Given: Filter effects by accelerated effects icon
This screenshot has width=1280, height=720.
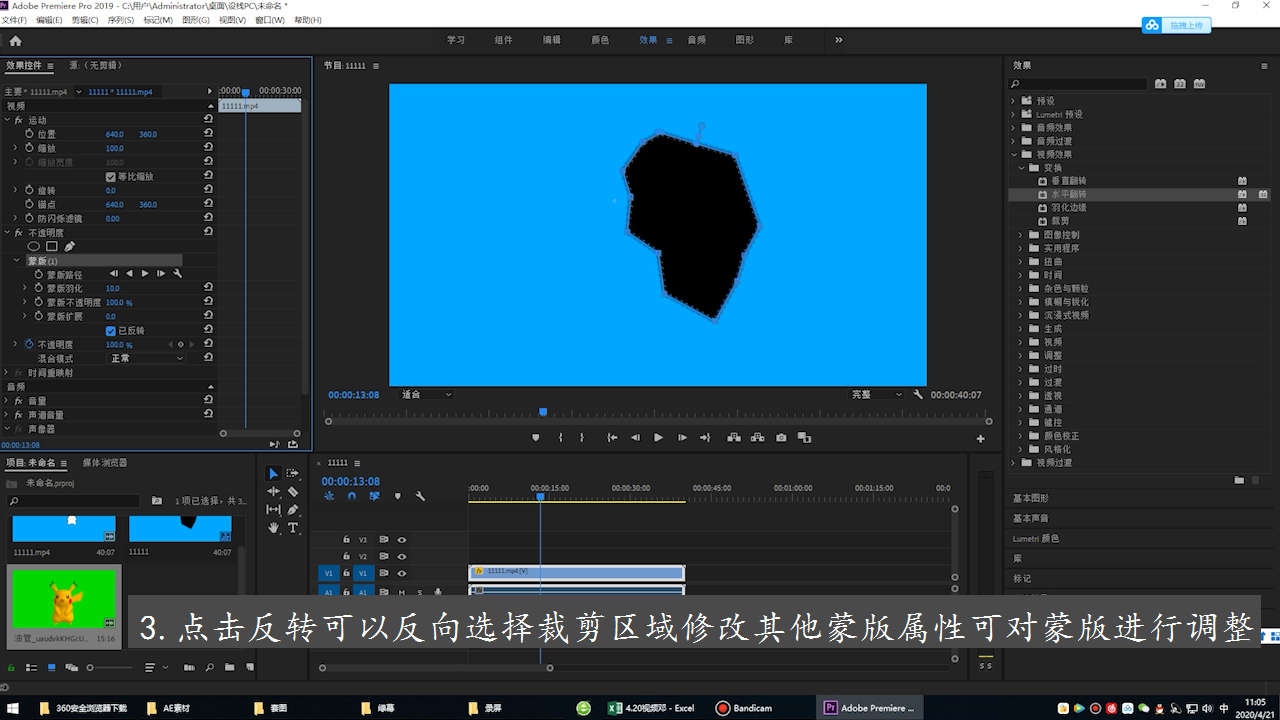Looking at the screenshot, I should pos(1160,84).
